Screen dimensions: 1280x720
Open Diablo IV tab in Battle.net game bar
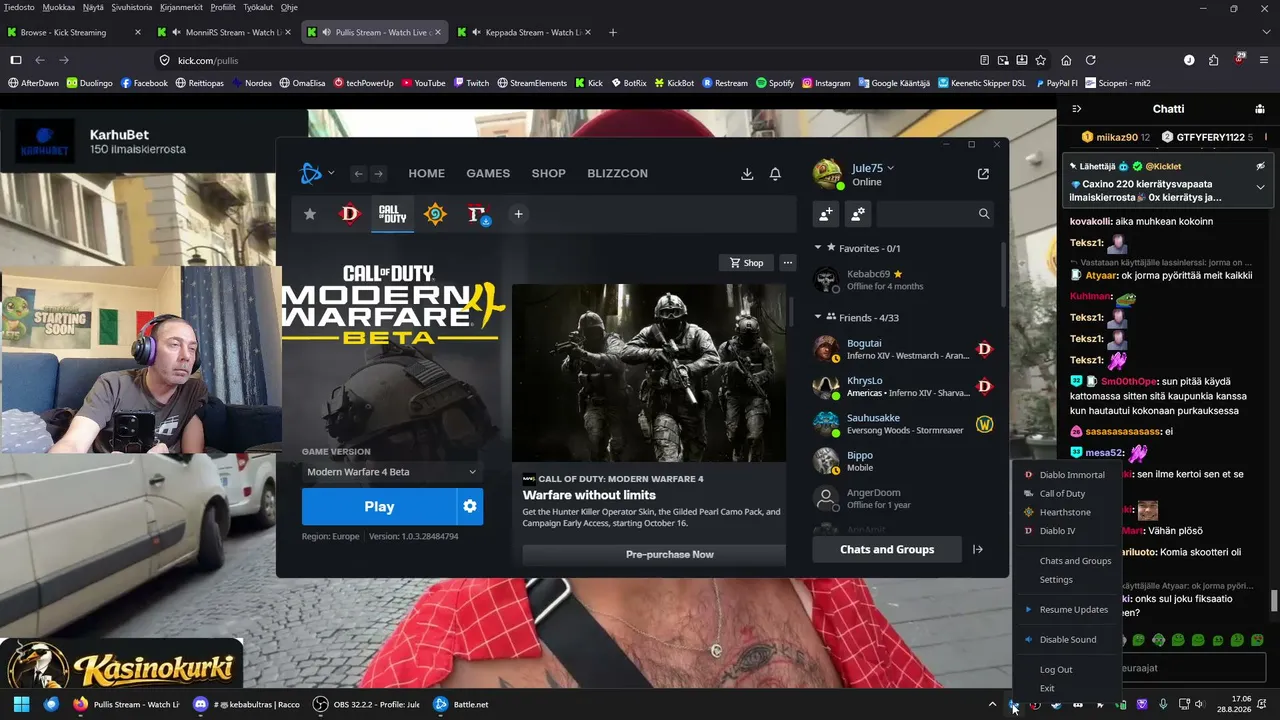(349, 214)
